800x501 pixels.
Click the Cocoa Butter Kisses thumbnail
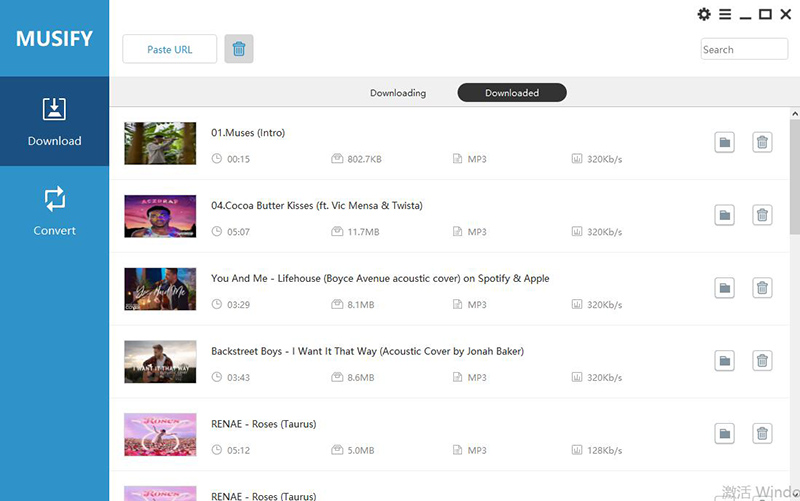click(x=160, y=216)
